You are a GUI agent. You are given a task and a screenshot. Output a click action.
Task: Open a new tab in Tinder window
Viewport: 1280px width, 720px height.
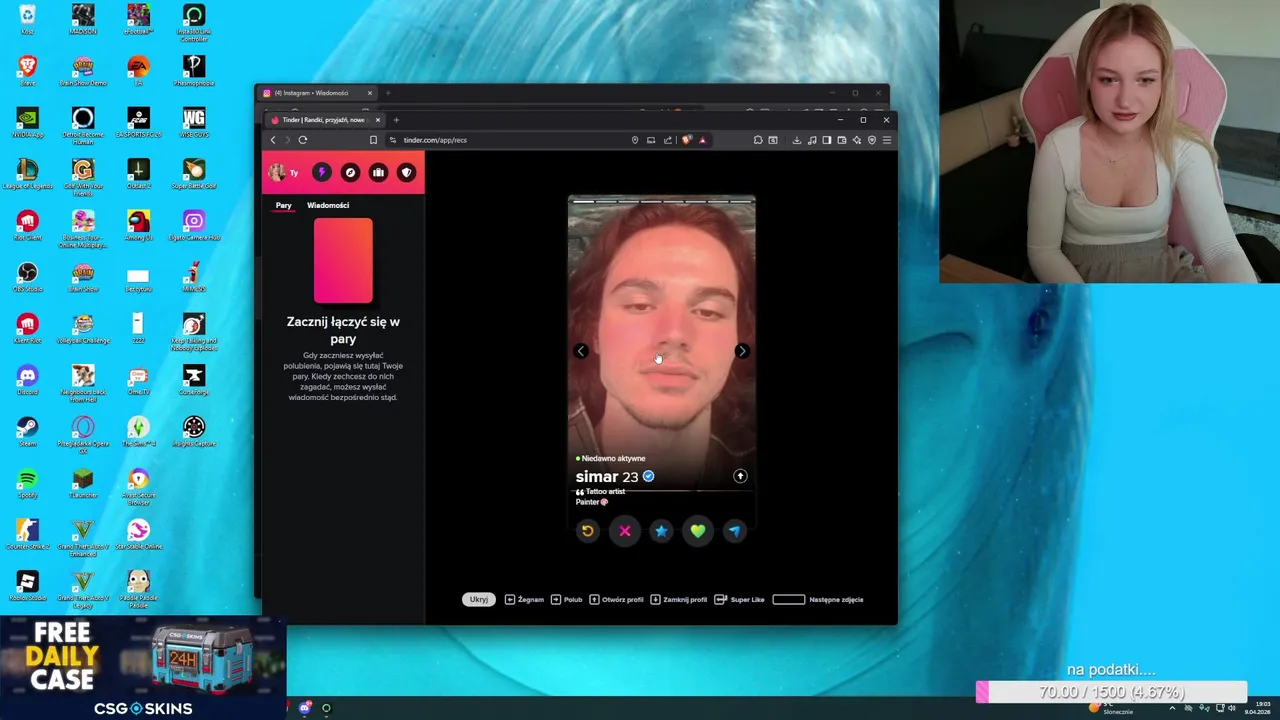(x=396, y=120)
